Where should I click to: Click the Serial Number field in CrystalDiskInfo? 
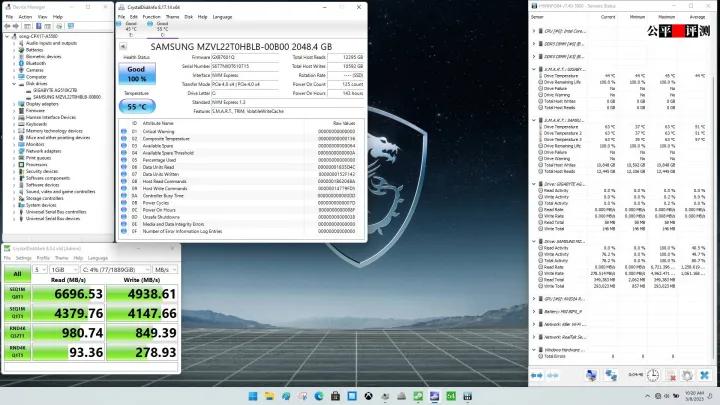[245, 66]
